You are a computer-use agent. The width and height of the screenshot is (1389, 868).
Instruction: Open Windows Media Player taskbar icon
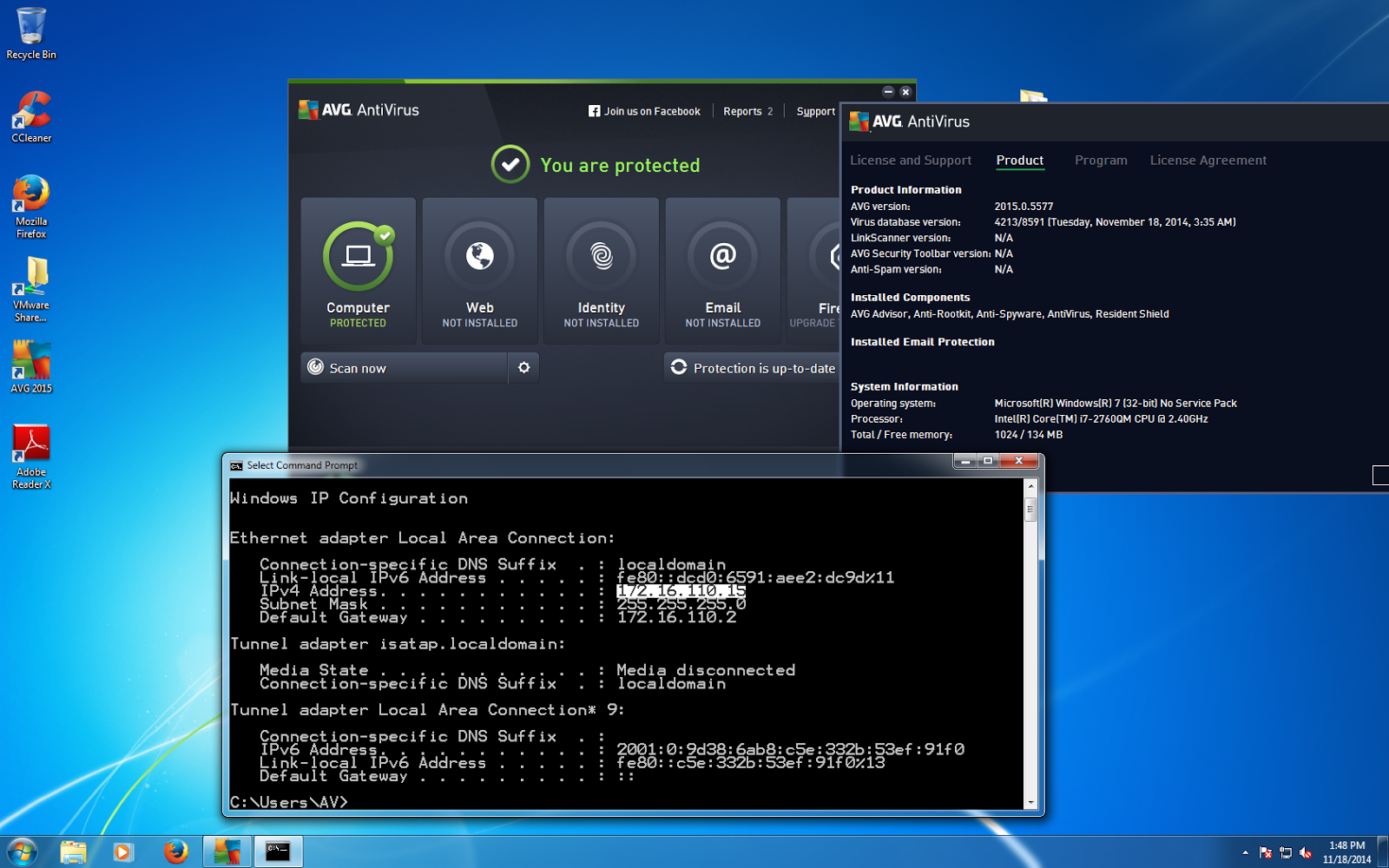122,852
